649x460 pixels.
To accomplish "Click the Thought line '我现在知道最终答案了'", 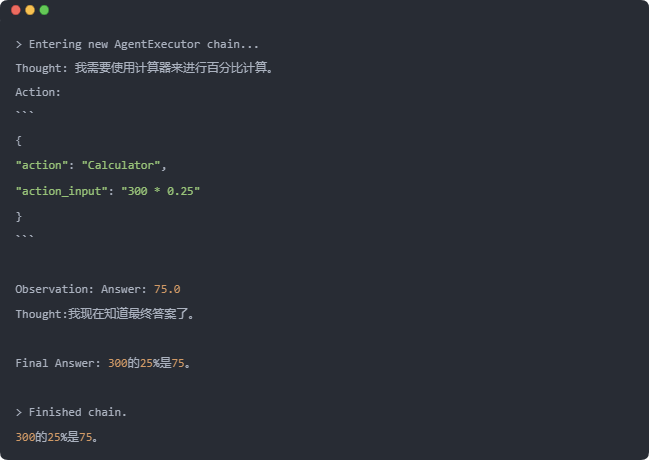I will (x=105, y=314).
